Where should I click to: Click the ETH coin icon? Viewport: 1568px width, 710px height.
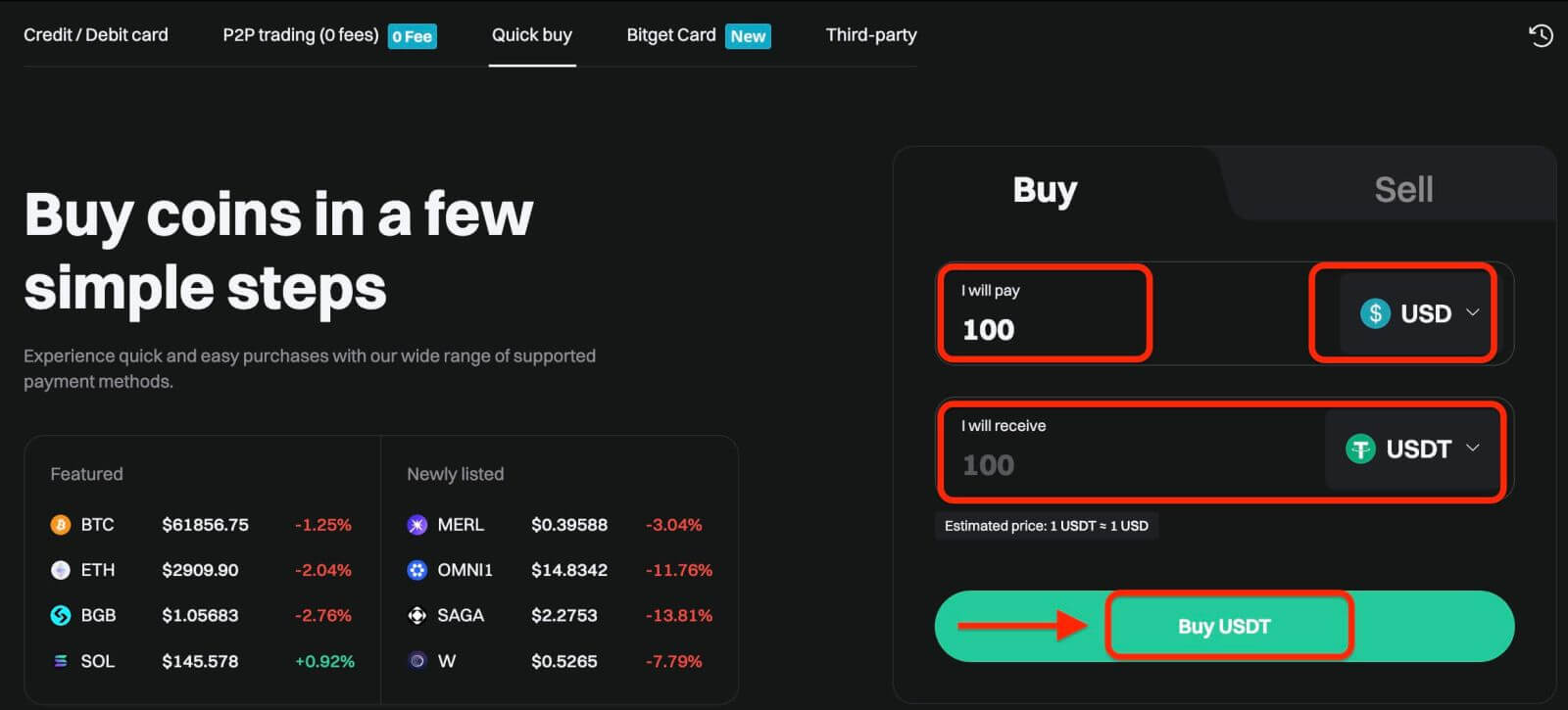(x=61, y=570)
